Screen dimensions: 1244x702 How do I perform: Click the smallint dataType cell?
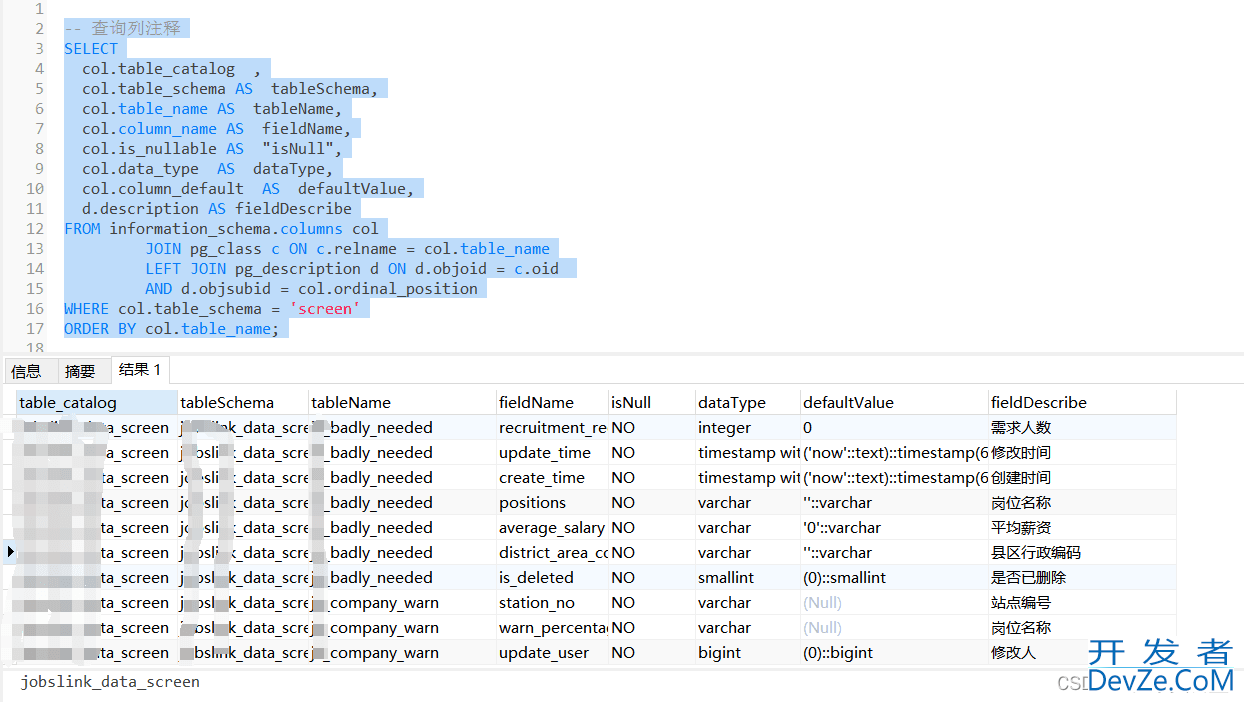coord(748,577)
